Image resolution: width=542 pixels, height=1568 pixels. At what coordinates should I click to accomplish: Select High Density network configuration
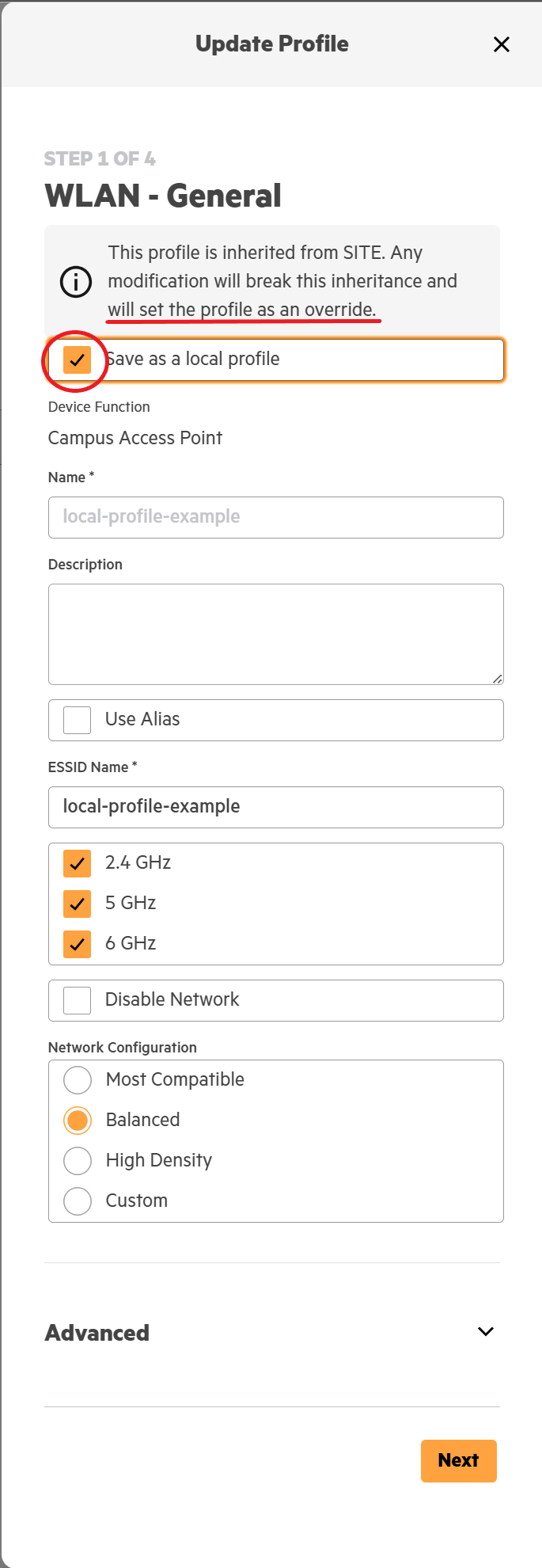tap(78, 1161)
